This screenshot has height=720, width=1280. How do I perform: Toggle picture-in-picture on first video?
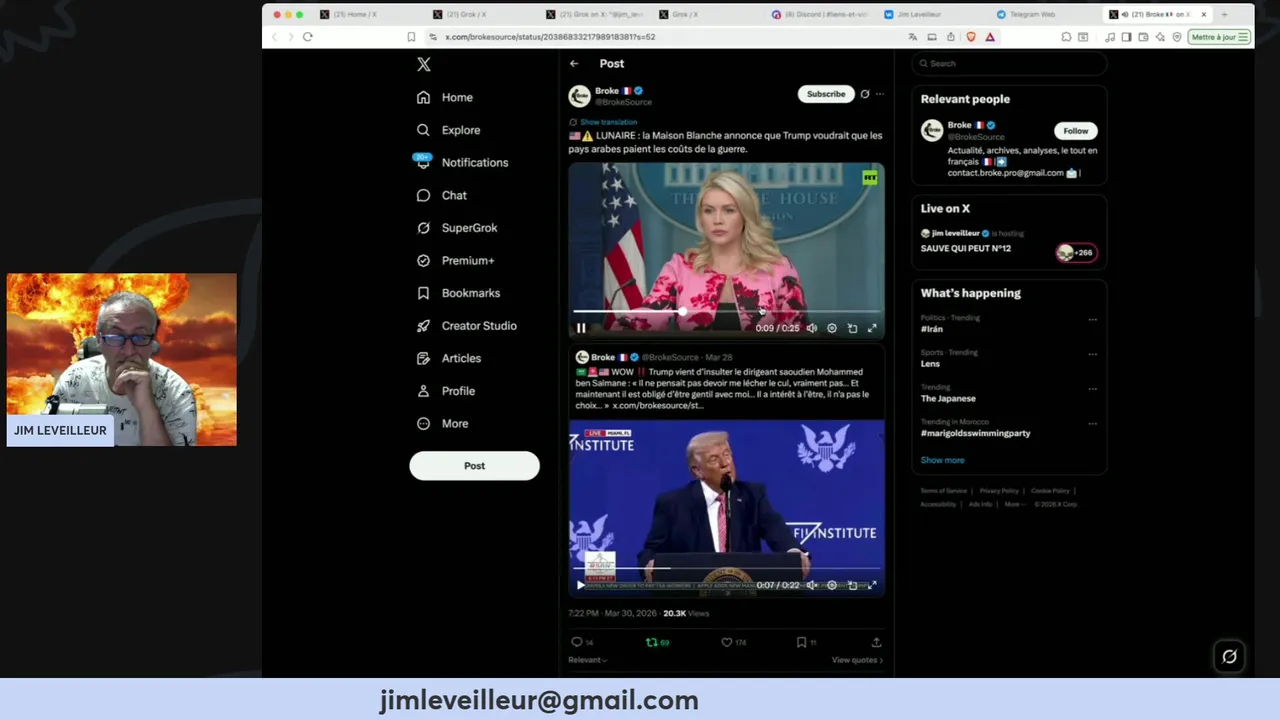[x=852, y=328]
